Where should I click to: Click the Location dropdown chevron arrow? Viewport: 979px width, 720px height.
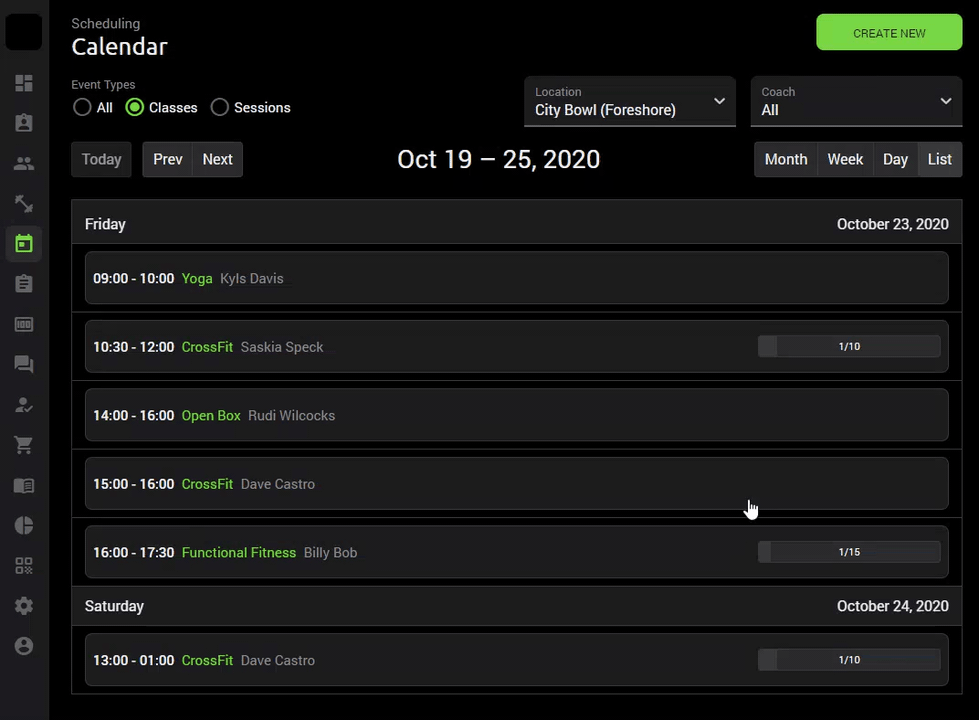click(719, 101)
